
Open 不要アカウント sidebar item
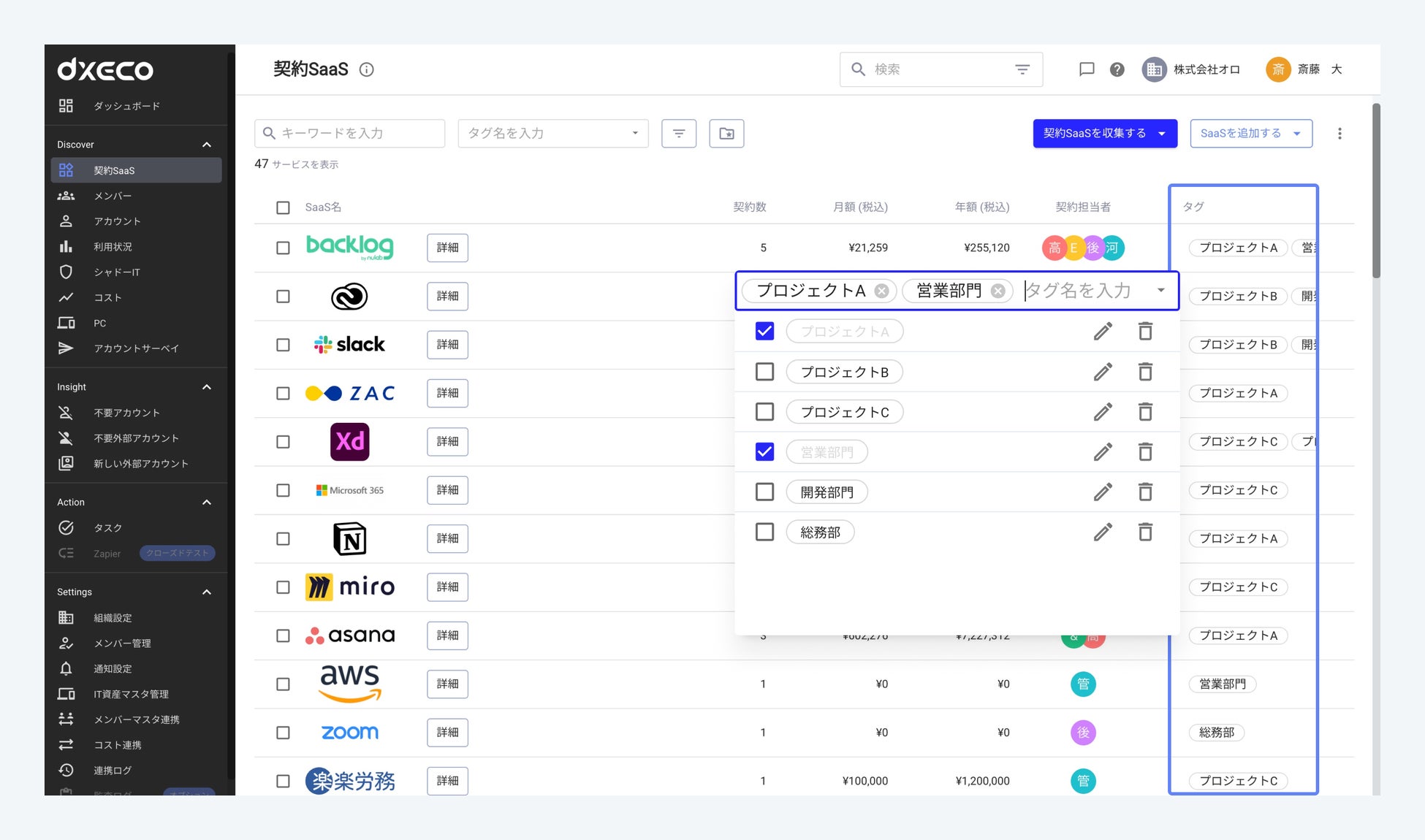126,413
